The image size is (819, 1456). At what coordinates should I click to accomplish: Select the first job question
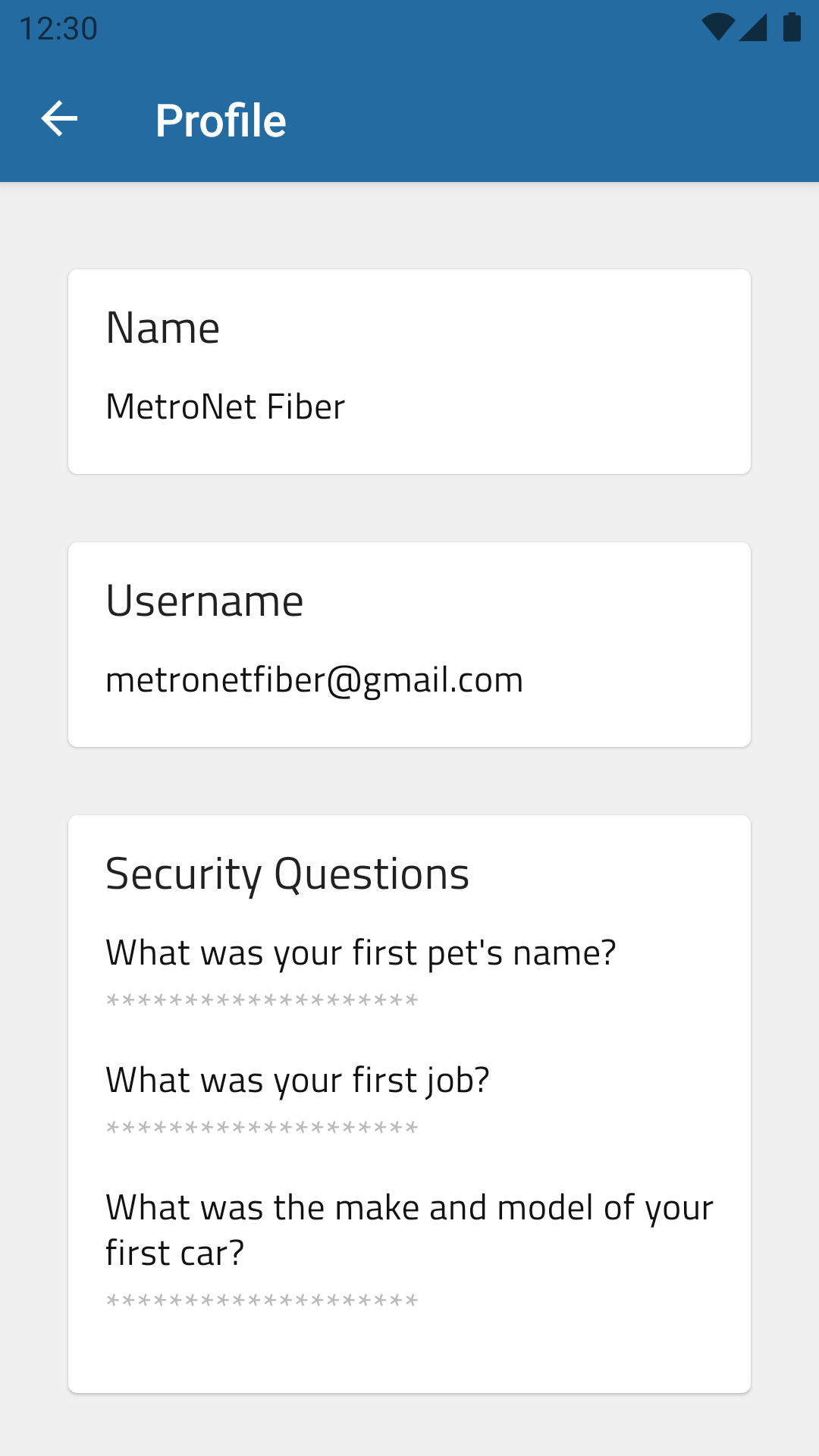tap(298, 1081)
